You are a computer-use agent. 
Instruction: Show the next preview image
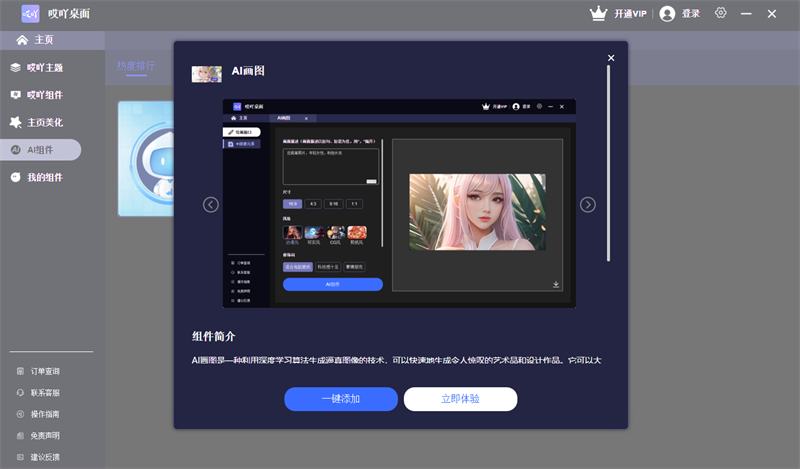coord(588,205)
